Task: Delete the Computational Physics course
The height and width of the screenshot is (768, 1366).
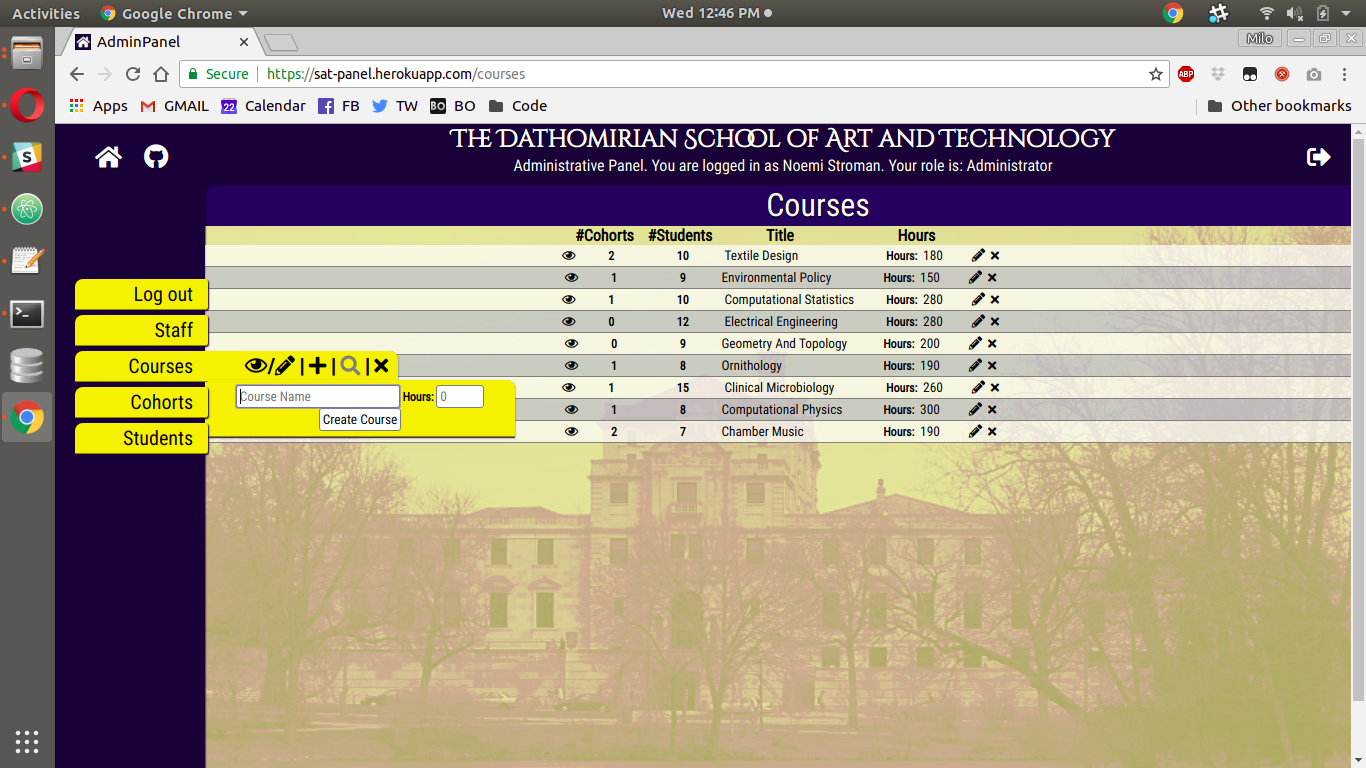Action: tap(992, 410)
